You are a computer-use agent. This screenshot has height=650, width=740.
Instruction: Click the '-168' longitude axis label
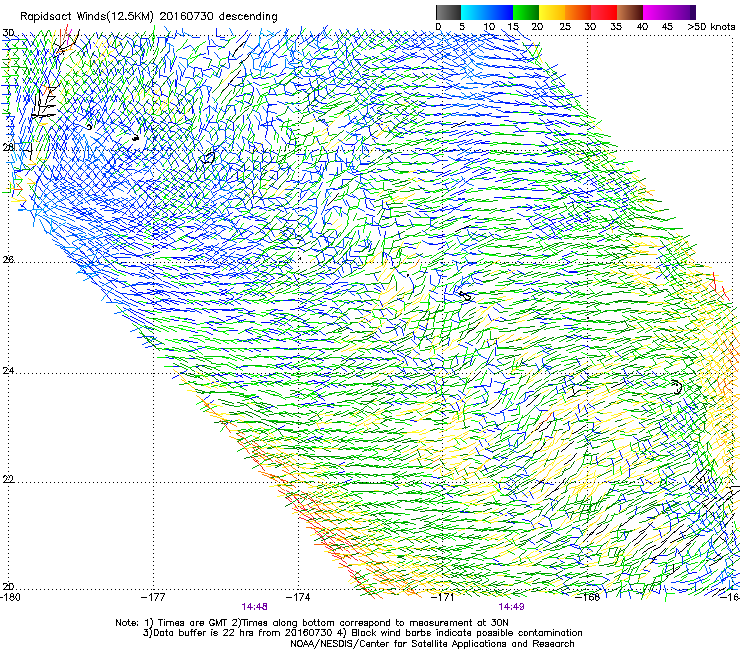[x=588, y=597]
